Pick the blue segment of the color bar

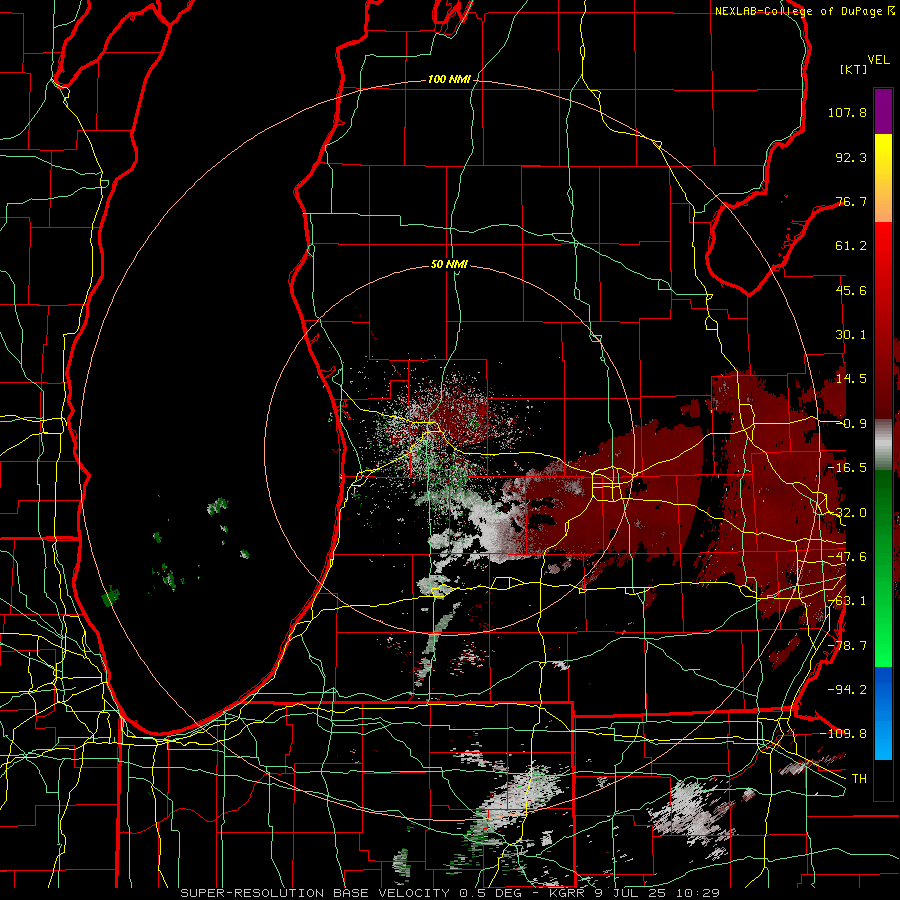click(x=883, y=713)
